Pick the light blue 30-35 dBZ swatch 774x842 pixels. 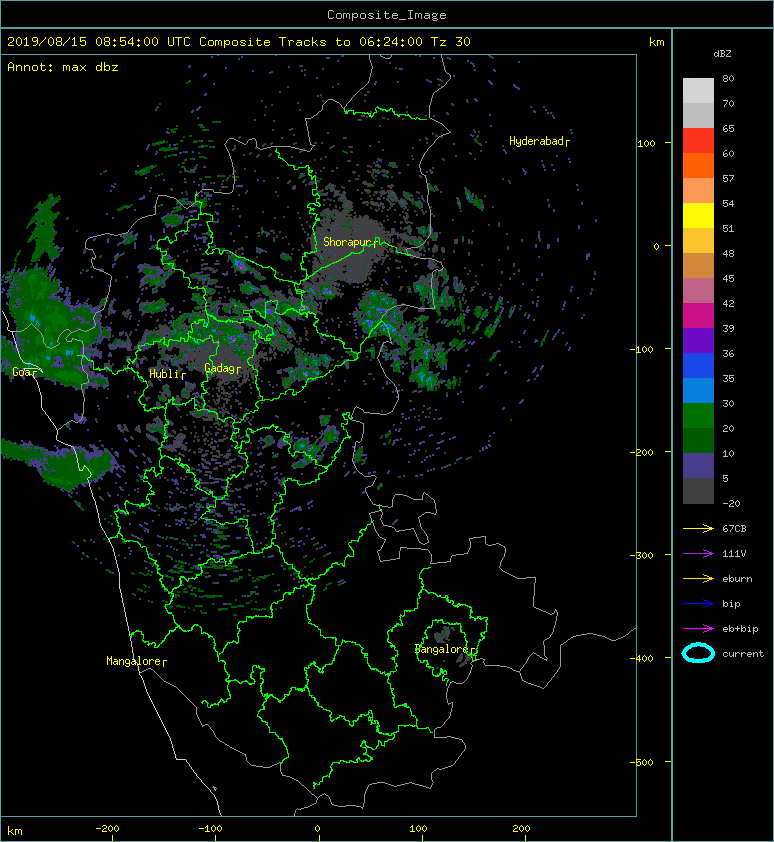click(x=698, y=390)
